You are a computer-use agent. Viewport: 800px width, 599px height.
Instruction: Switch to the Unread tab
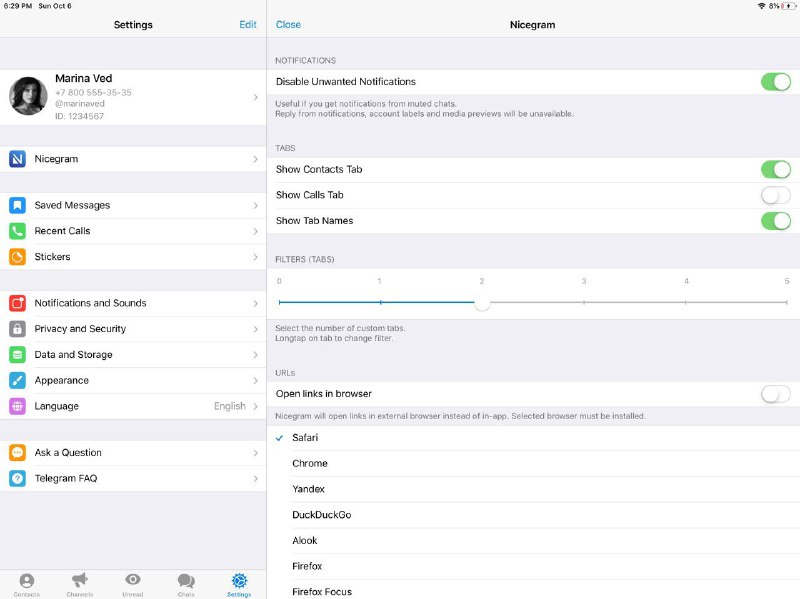(x=133, y=585)
